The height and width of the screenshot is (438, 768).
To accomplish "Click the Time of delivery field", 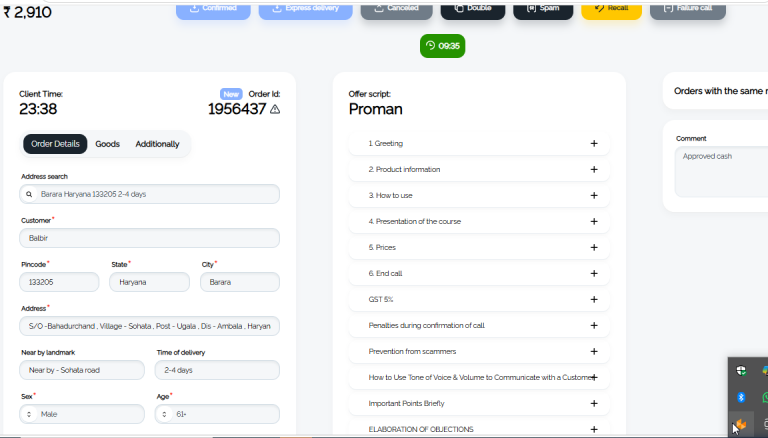I will click(x=217, y=370).
